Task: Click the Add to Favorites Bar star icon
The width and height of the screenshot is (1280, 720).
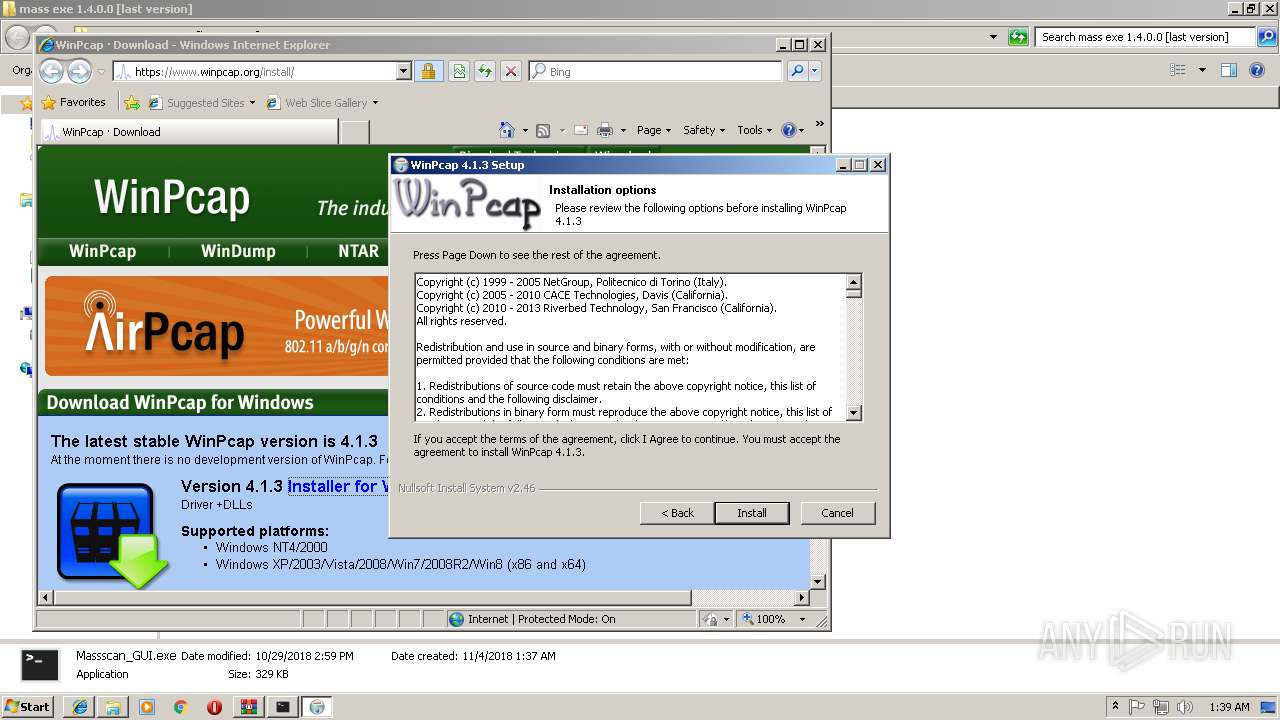Action: pos(132,102)
